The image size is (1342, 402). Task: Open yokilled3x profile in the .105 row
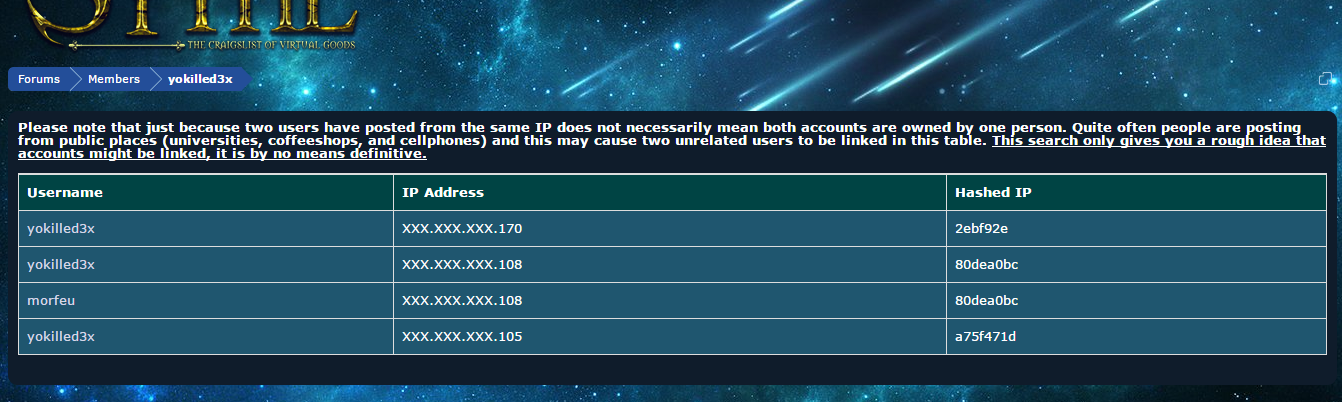point(61,336)
